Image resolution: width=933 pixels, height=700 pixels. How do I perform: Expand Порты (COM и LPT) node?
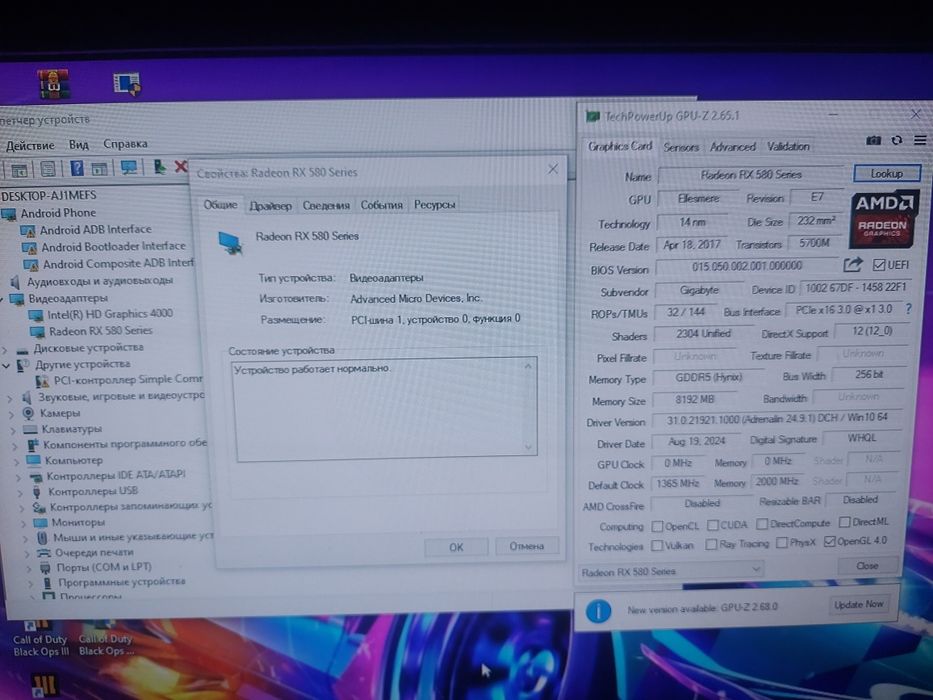click(x=29, y=568)
